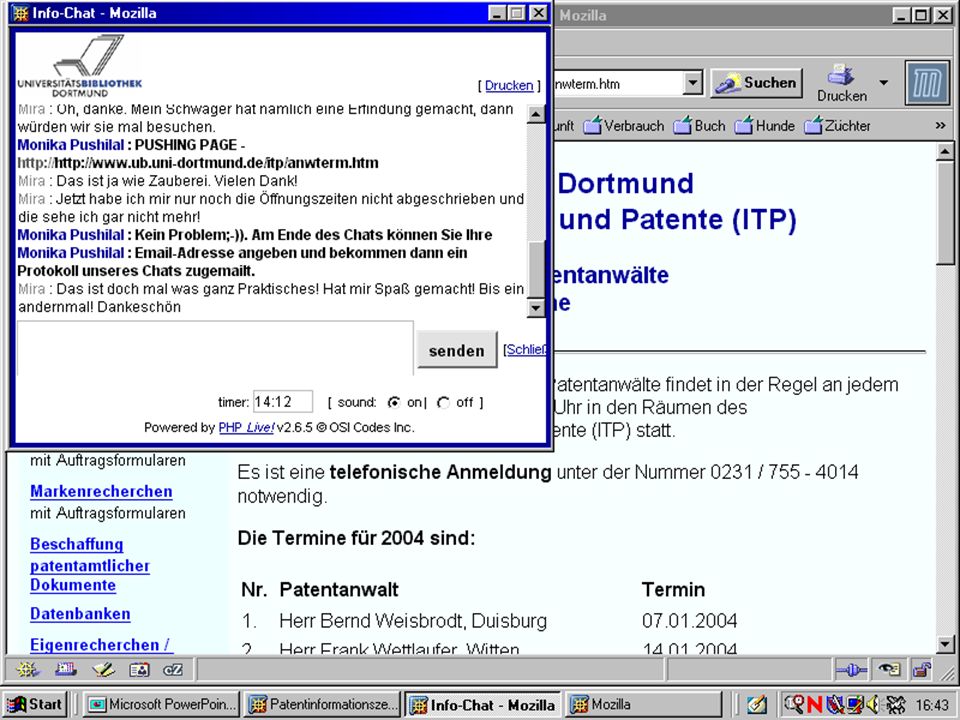This screenshot has width=960, height=720.
Task: Focus the chat message input box
Action: (x=215, y=348)
